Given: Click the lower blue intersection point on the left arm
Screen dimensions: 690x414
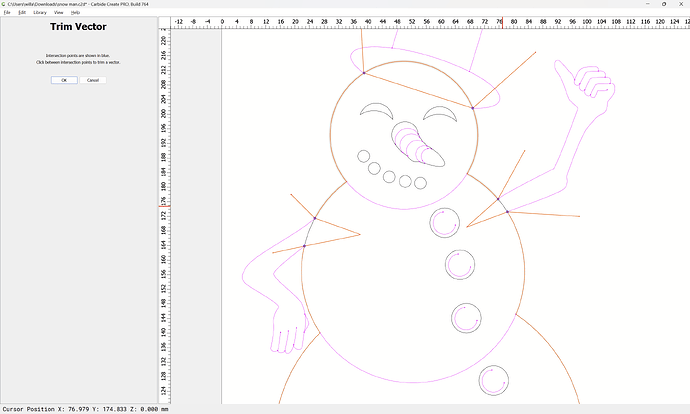Looking at the screenshot, I should coord(304,246).
